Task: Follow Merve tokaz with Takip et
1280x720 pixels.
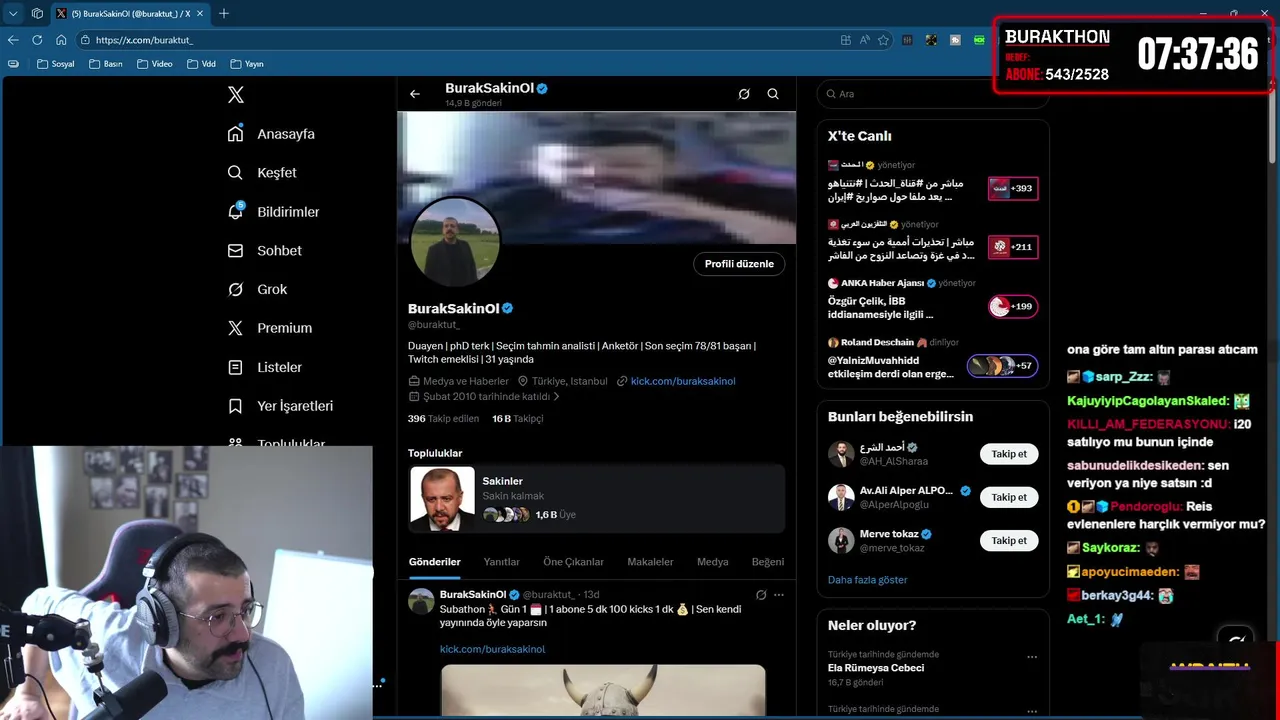Action: pyautogui.click(x=1009, y=540)
